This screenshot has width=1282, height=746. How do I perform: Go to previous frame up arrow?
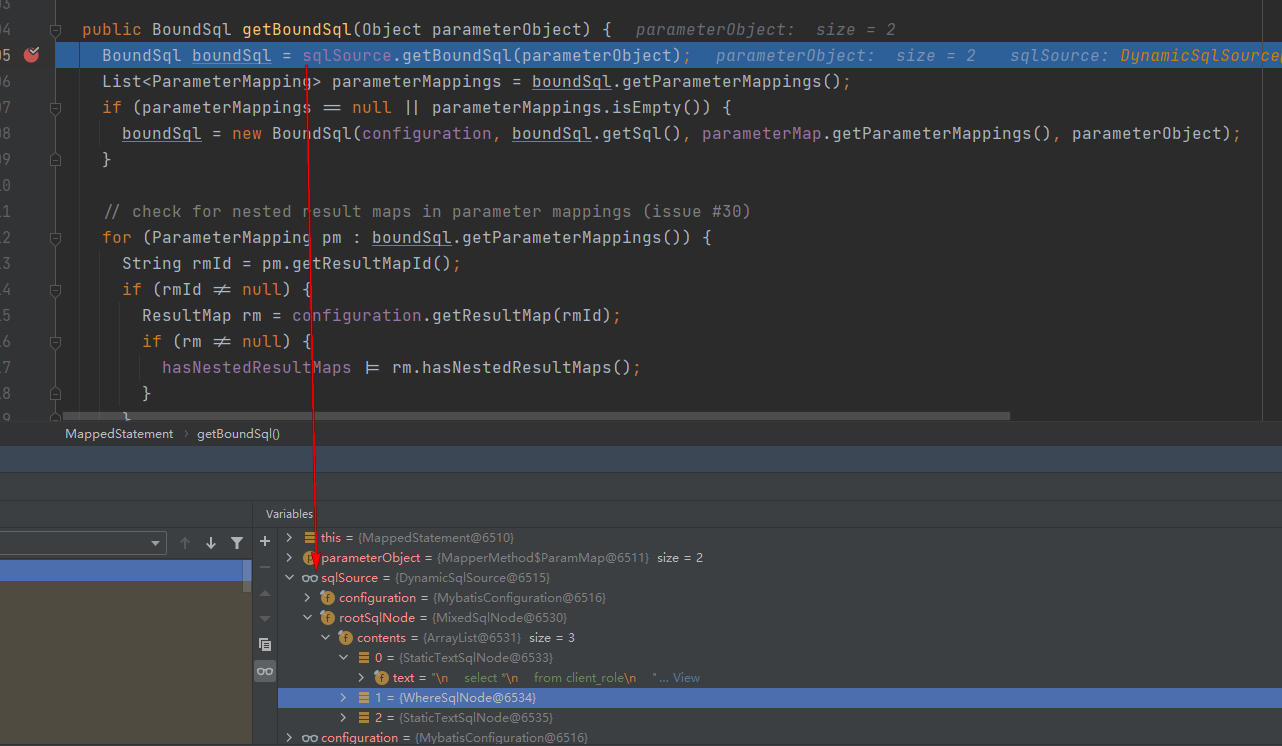click(185, 543)
